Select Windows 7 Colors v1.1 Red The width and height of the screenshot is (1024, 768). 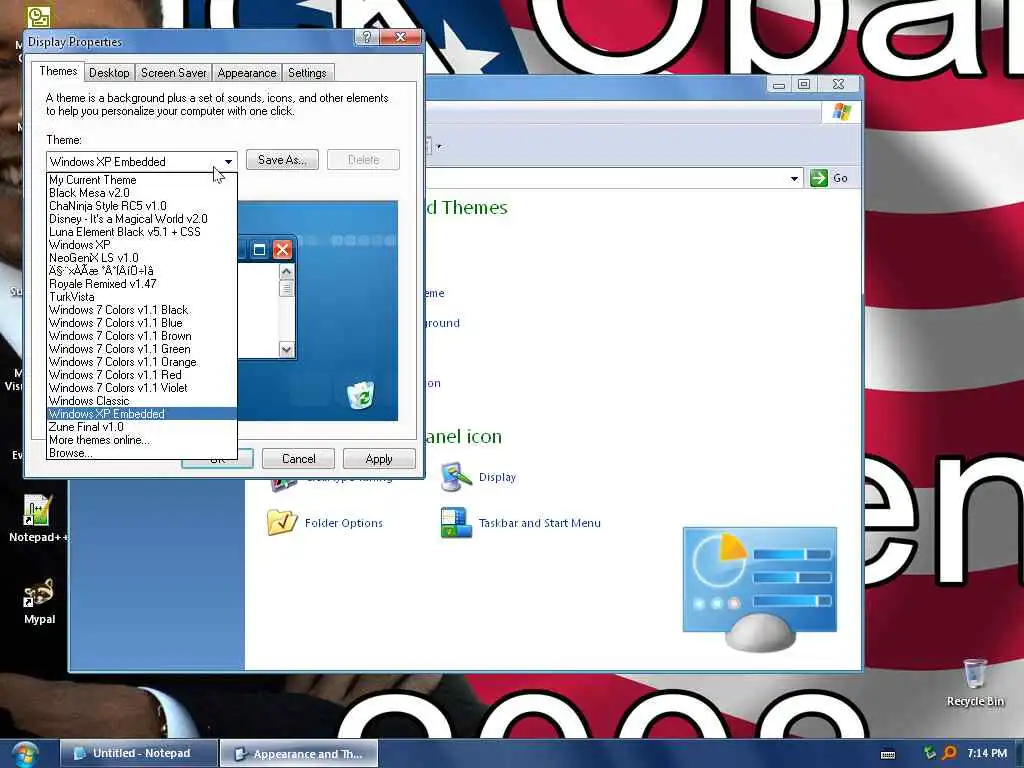(142, 375)
